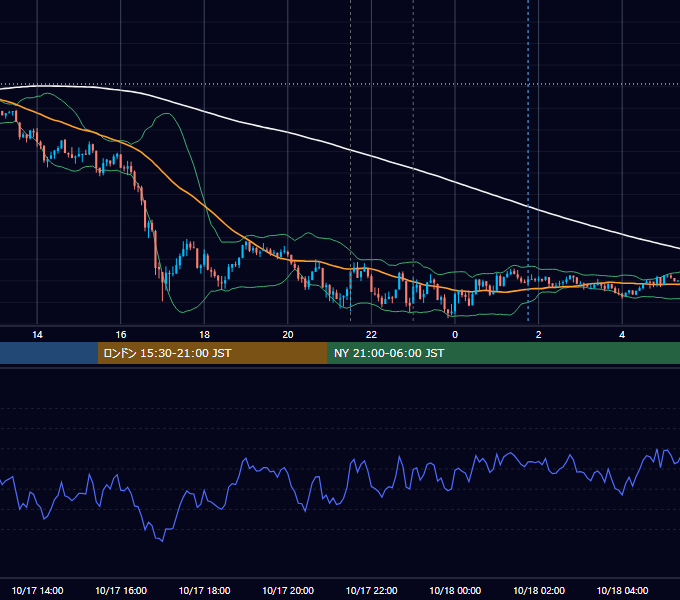Select the ロンドン 15:30-21:00 JST session bar
680x600 pixels.
coord(212,353)
